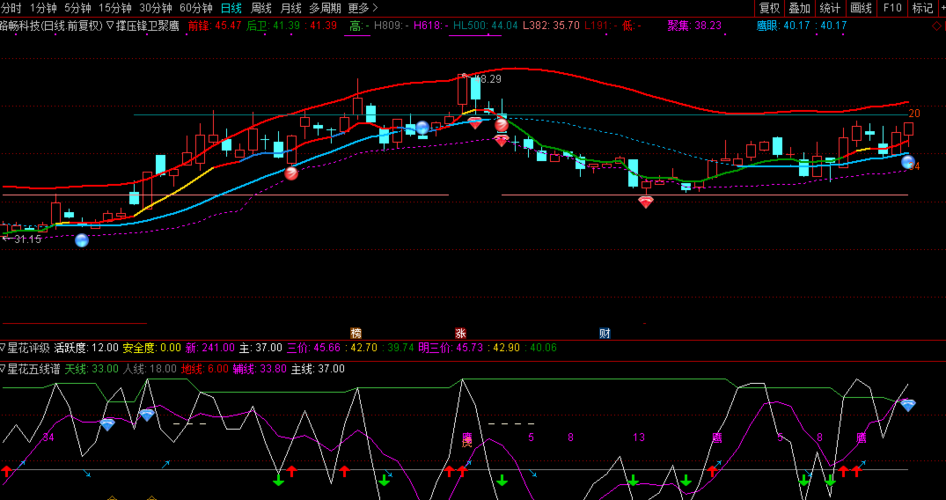Image resolution: width=946 pixels, height=500 pixels.
Task: Switch to the 60分钟 period tab
Action: point(196,8)
